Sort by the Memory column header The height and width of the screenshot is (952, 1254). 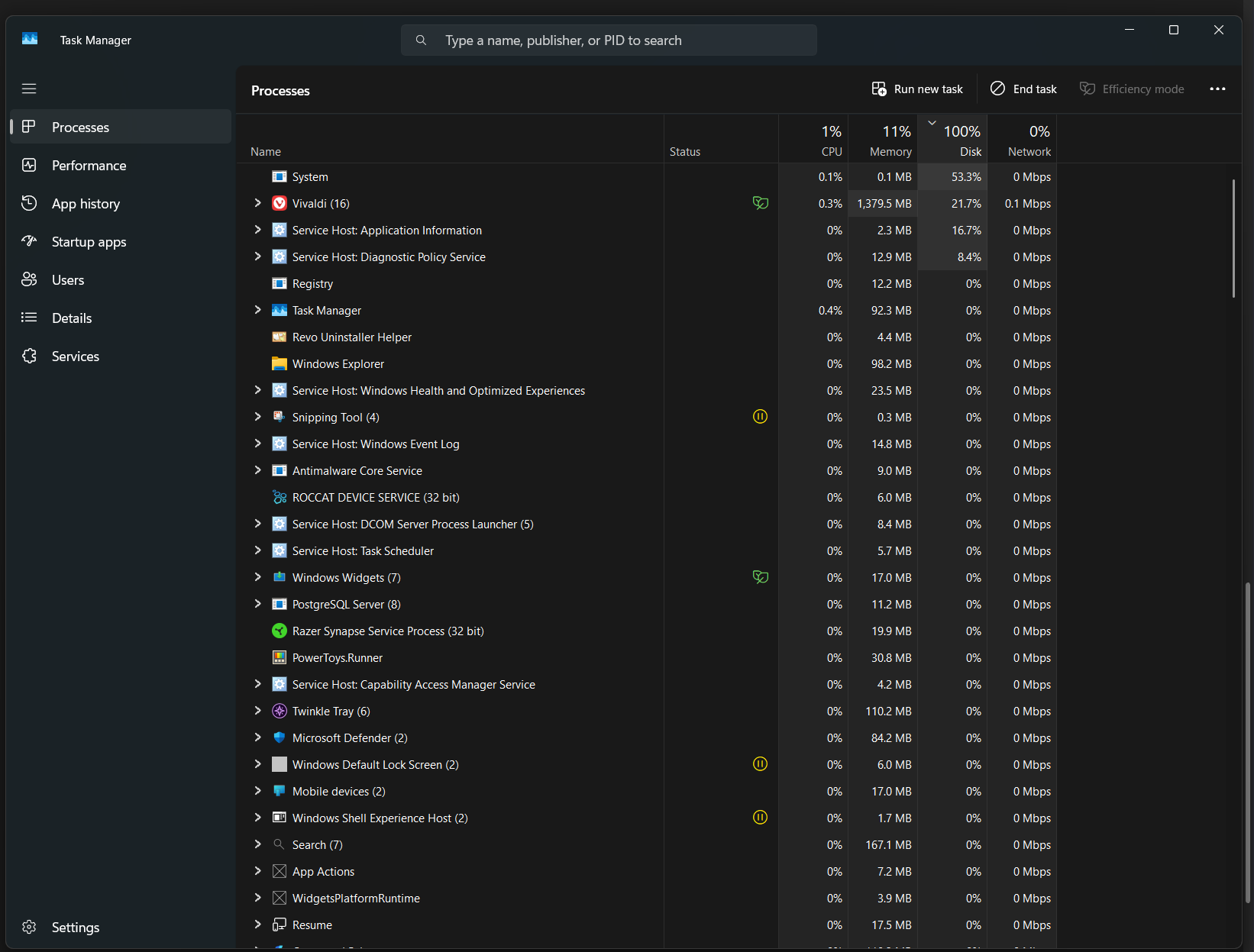(x=883, y=139)
